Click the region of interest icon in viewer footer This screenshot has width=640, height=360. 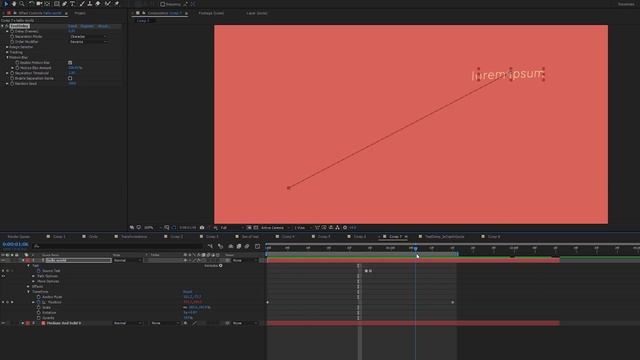[x=249, y=228]
